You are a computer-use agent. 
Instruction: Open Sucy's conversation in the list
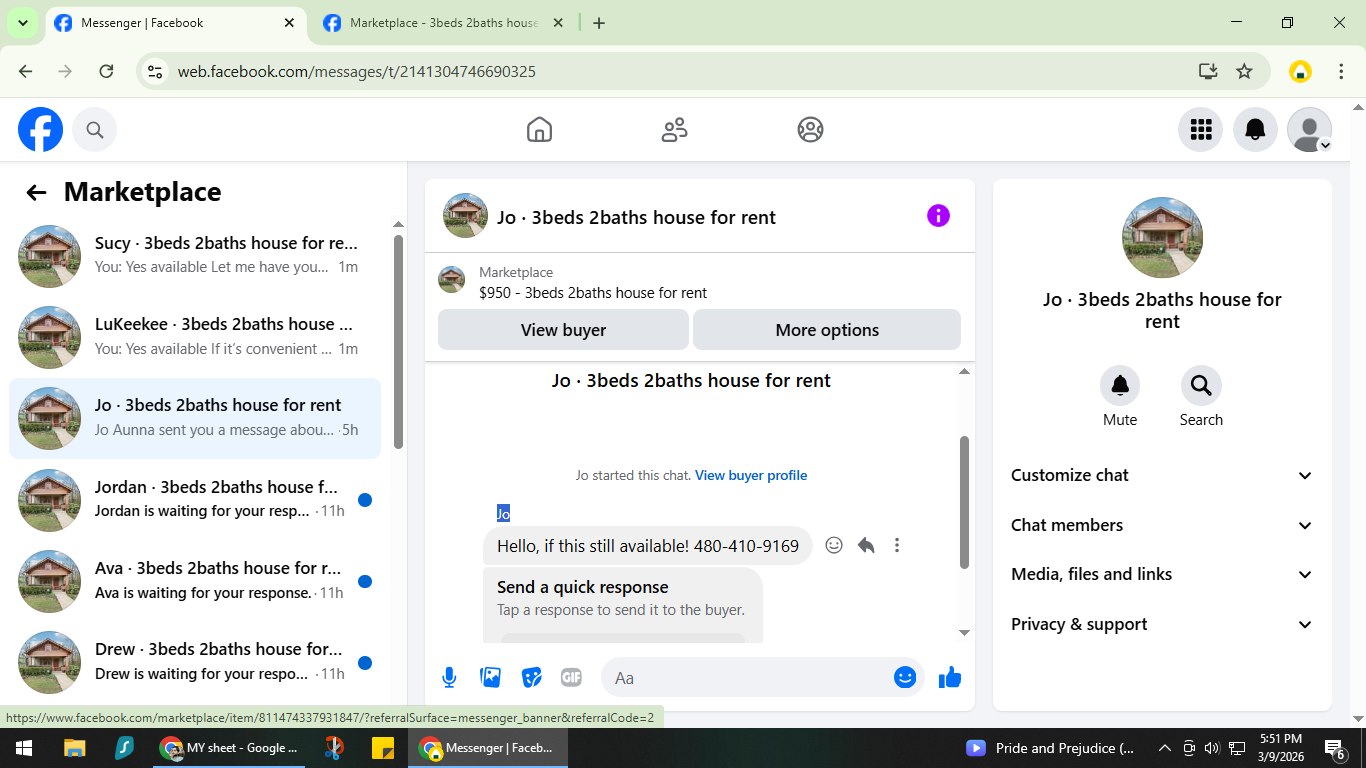click(195, 255)
